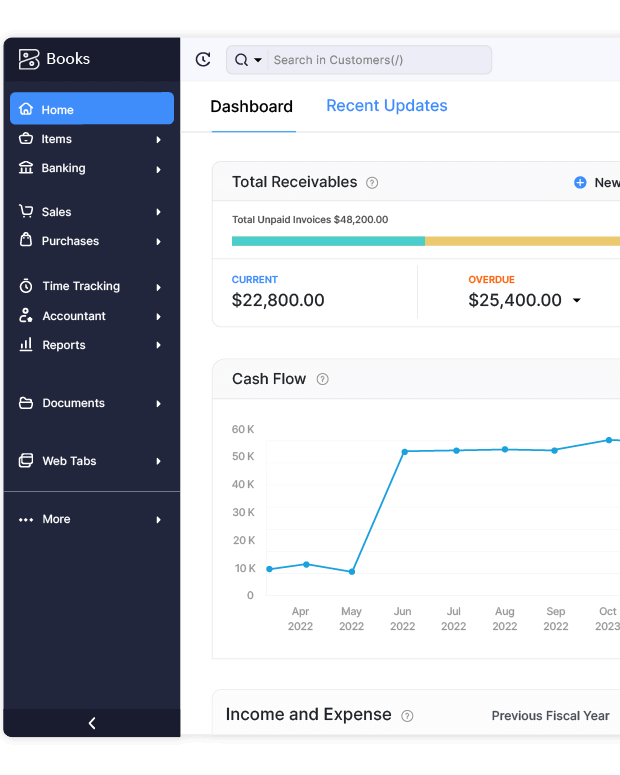Image resolution: width=620 pixels, height=775 pixels.
Task: Click the teal current receivables bar
Action: click(x=328, y=241)
